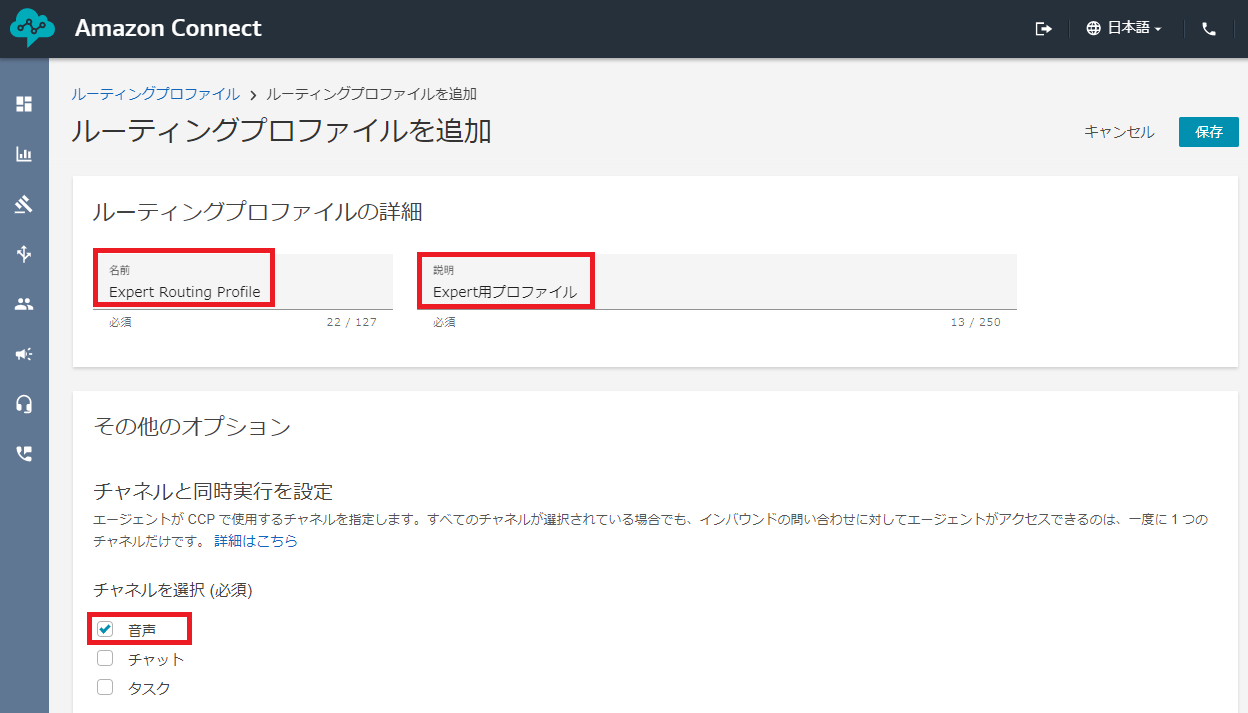Open the users icon in sidebar
The width and height of the screenshot is (1248, 713).
coord(24,304)
